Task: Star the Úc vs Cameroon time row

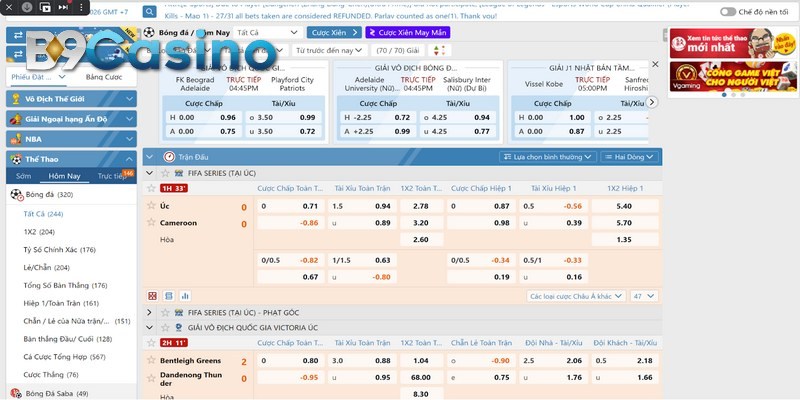Action: 151,188
